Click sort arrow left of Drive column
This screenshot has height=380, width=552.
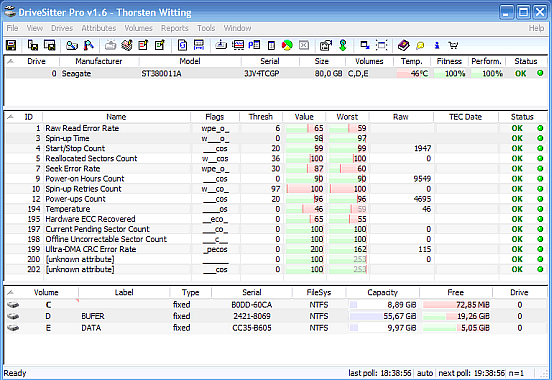tap(11, 61)
